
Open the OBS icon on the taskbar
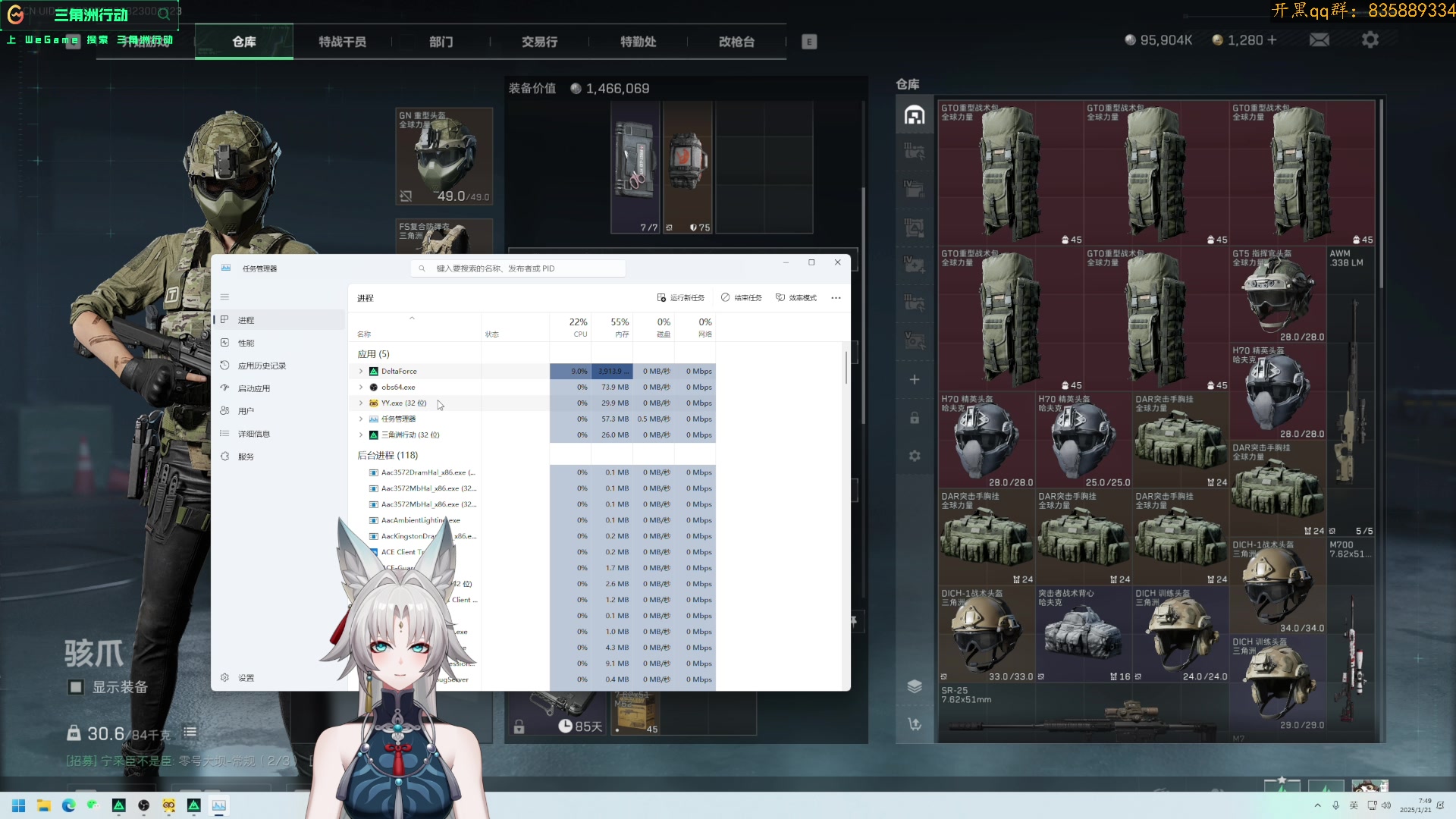pyautogui.click(x=144, y=805)
